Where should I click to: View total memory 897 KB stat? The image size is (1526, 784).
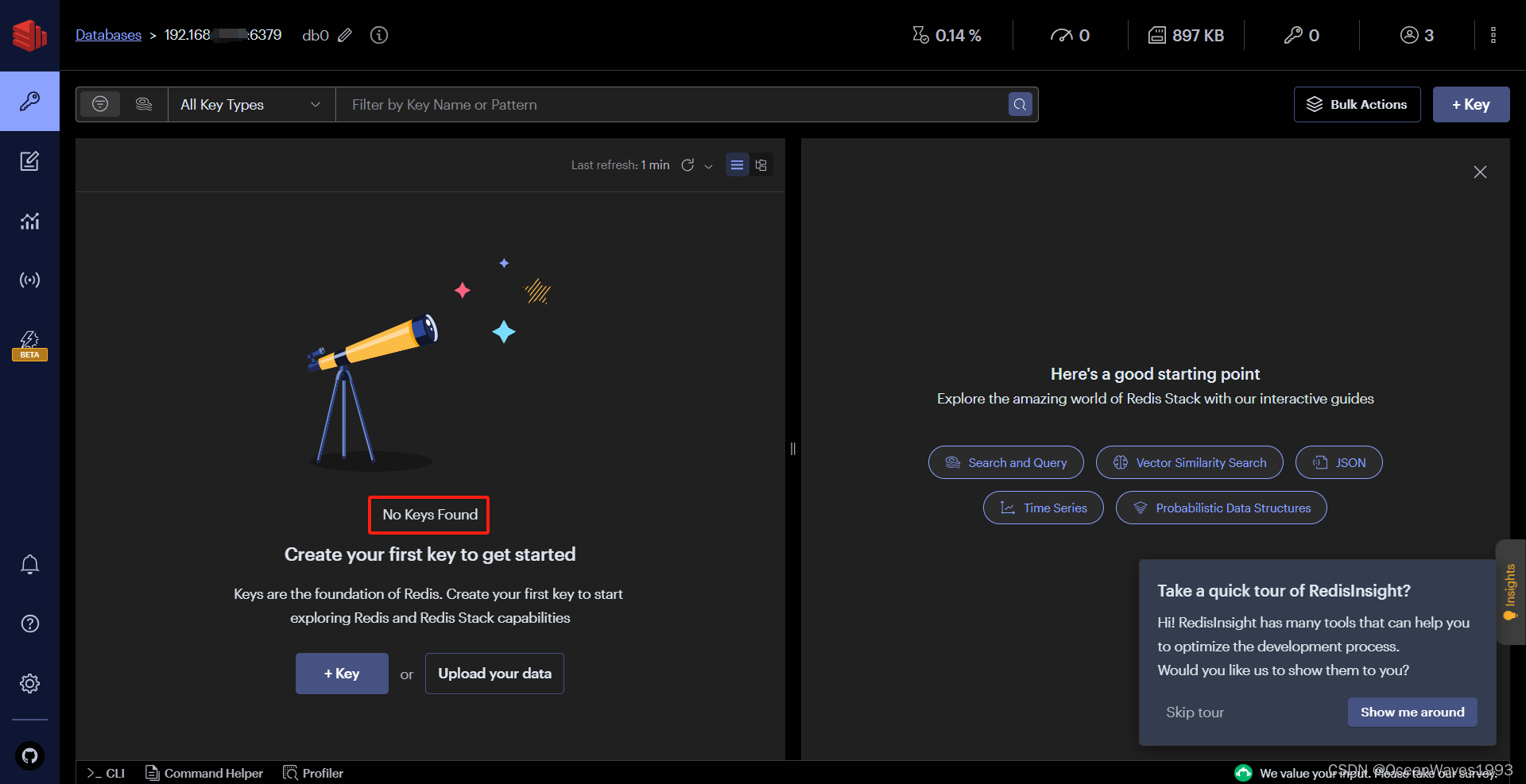(x=1186, y=35)
